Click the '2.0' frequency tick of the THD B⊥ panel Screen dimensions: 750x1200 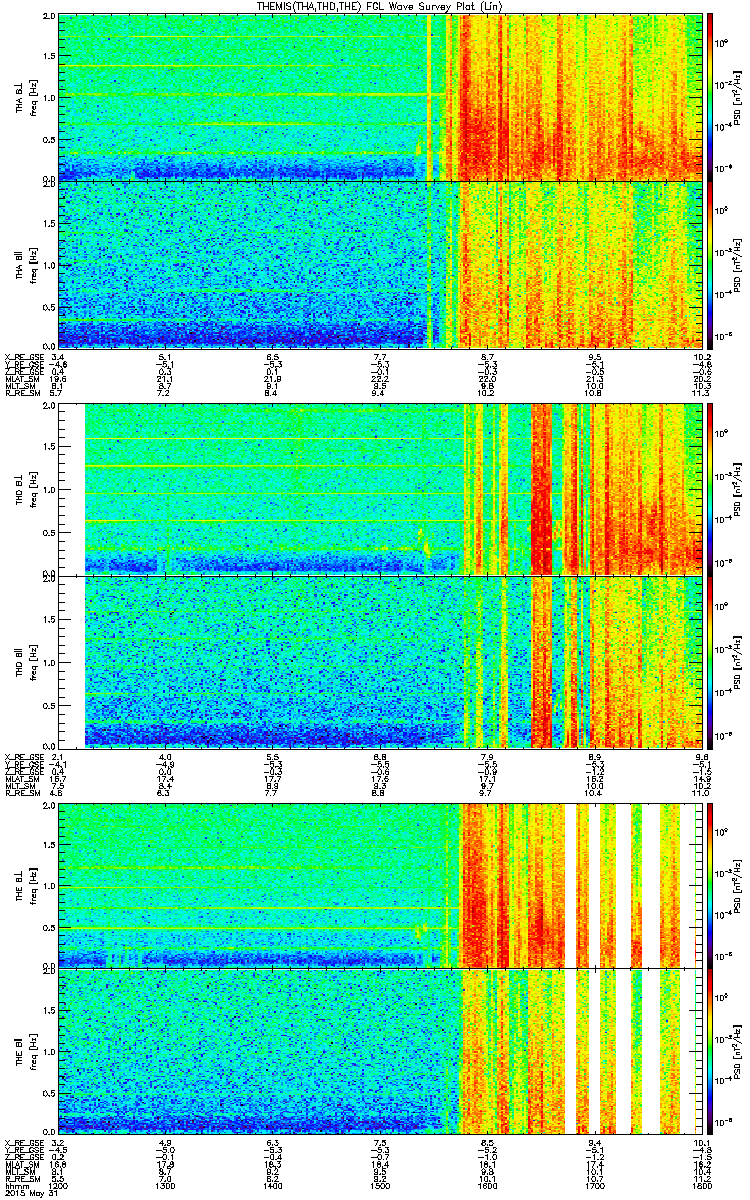click(50, 408)
